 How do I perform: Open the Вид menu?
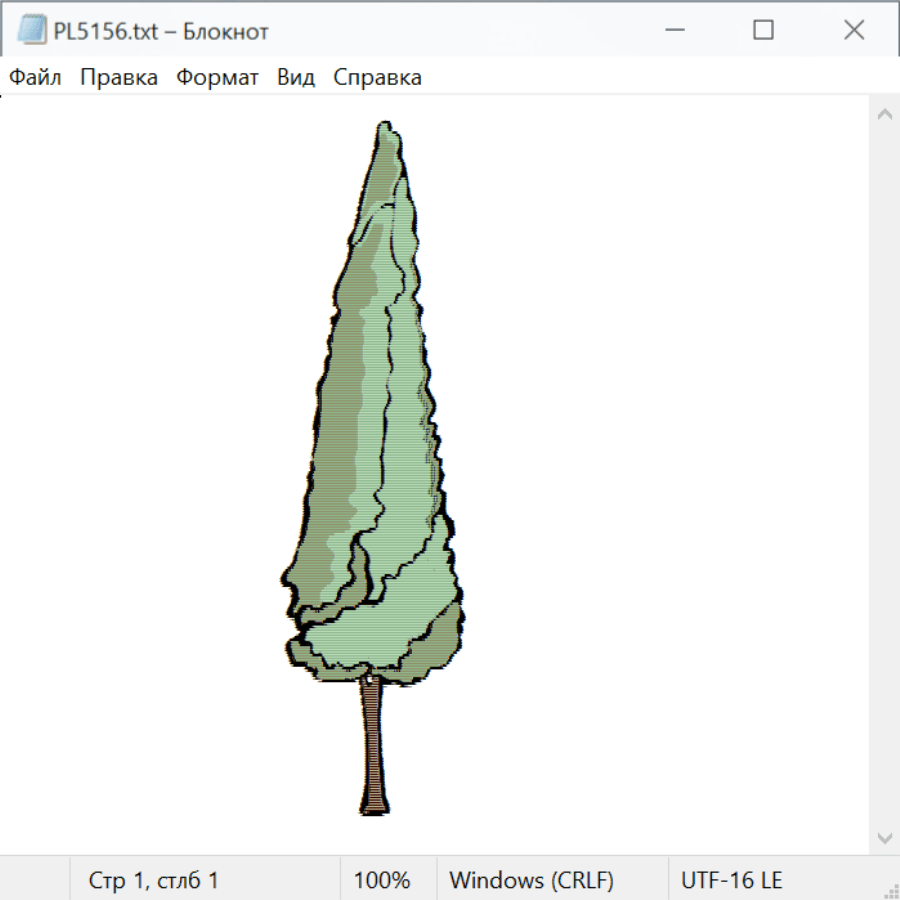(295, 78)
